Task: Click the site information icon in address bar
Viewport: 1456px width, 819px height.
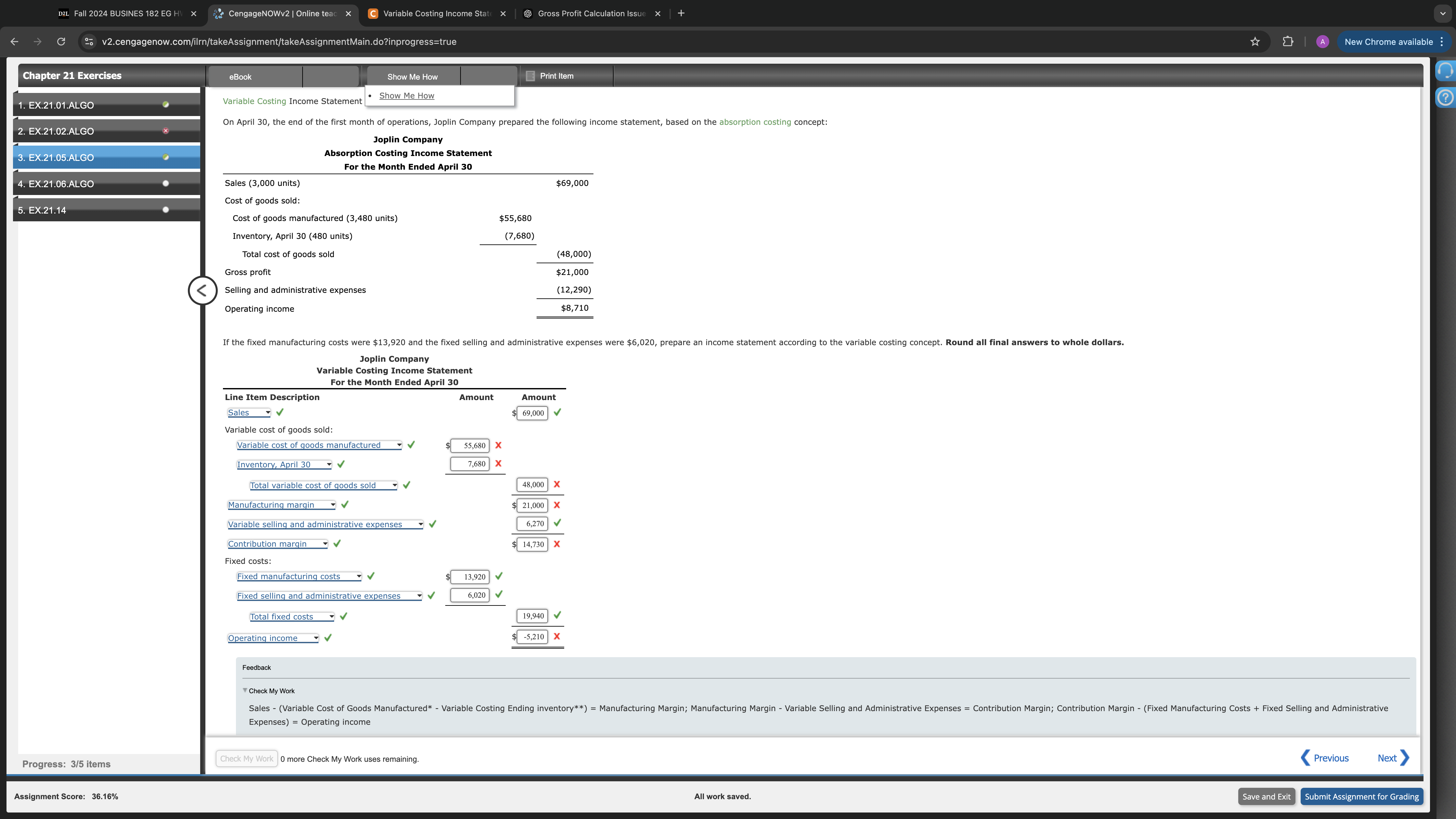Action: click(x=89, y=42)
